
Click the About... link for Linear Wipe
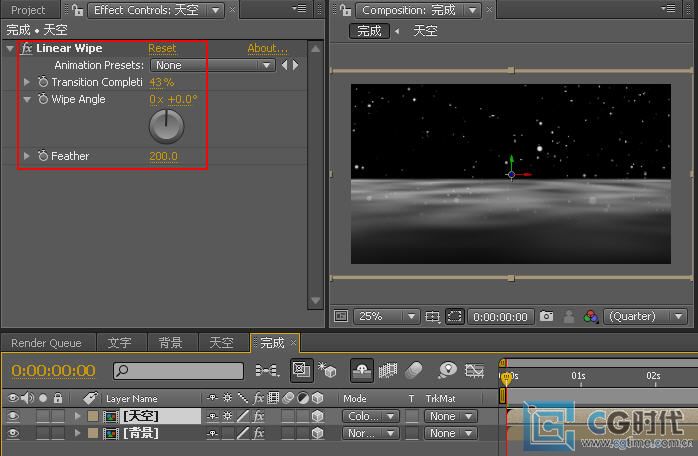tap(268, 48)
